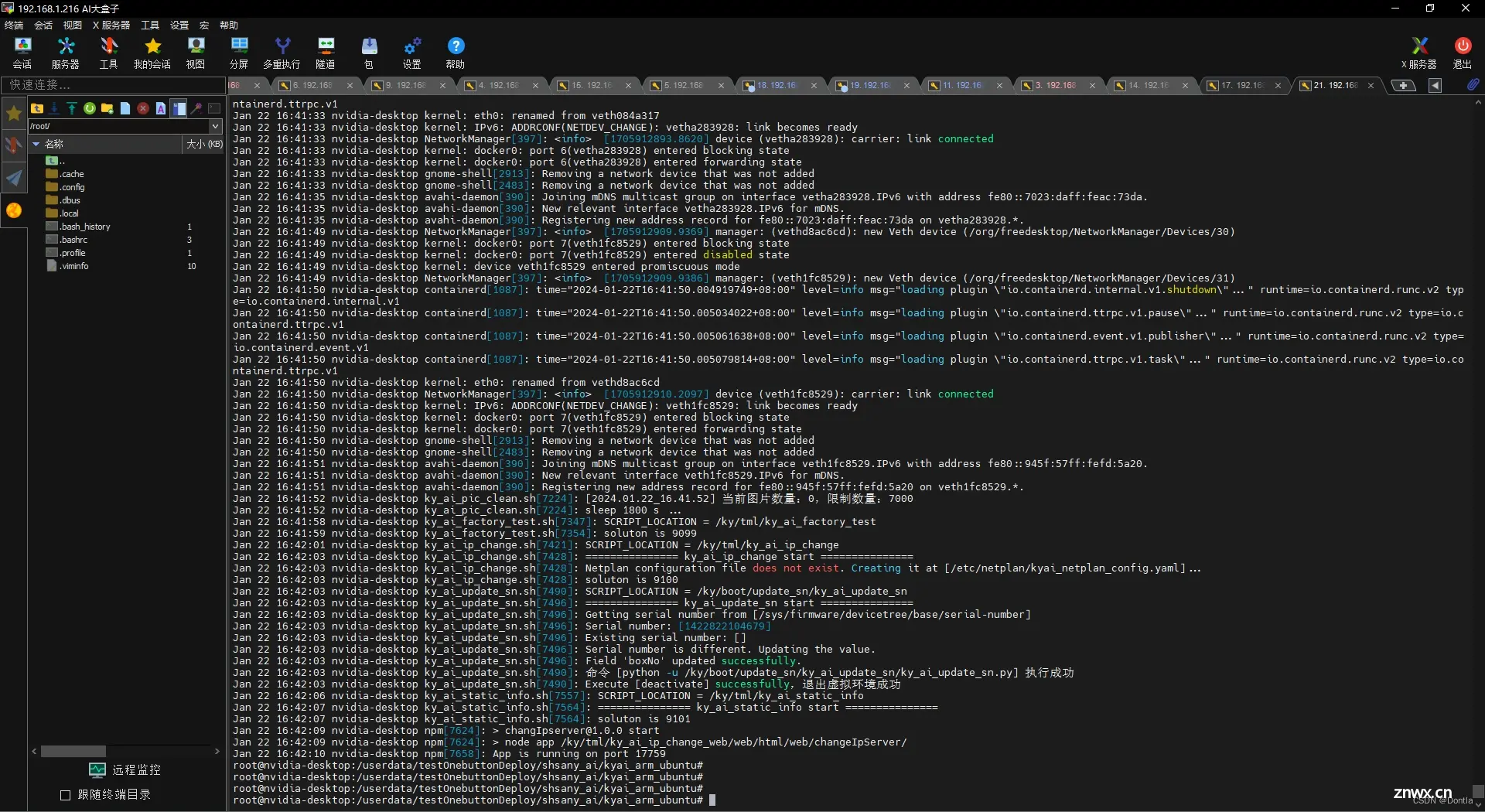Open the Tools (工具) toolbar button
Screen dimensions: 1485x812
[108, 53]
